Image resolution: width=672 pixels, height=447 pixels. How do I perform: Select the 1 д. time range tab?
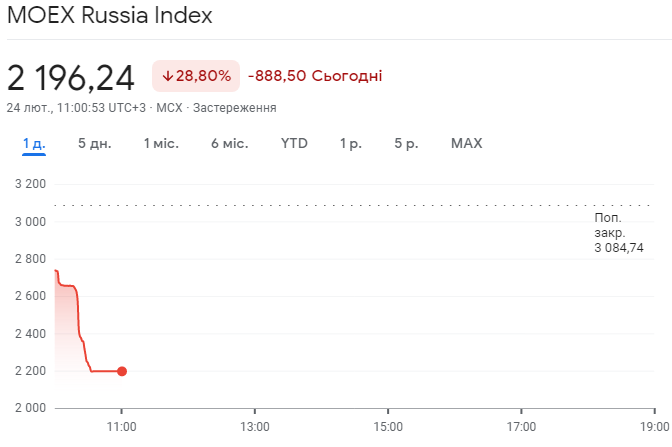(x=34, y=144)
